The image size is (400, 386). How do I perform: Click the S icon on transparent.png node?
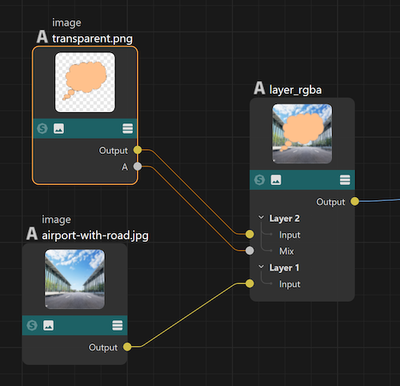42,128
